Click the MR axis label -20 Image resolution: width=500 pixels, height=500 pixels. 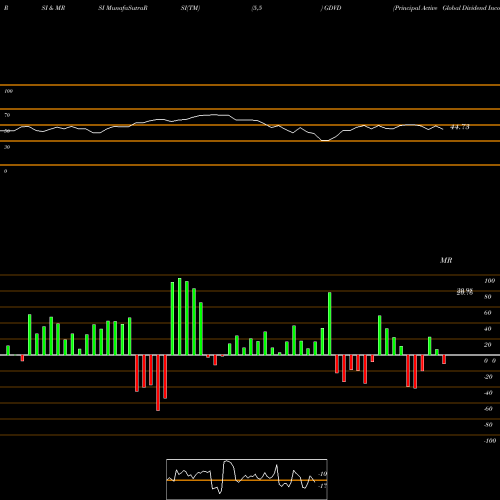click(488, 377)
